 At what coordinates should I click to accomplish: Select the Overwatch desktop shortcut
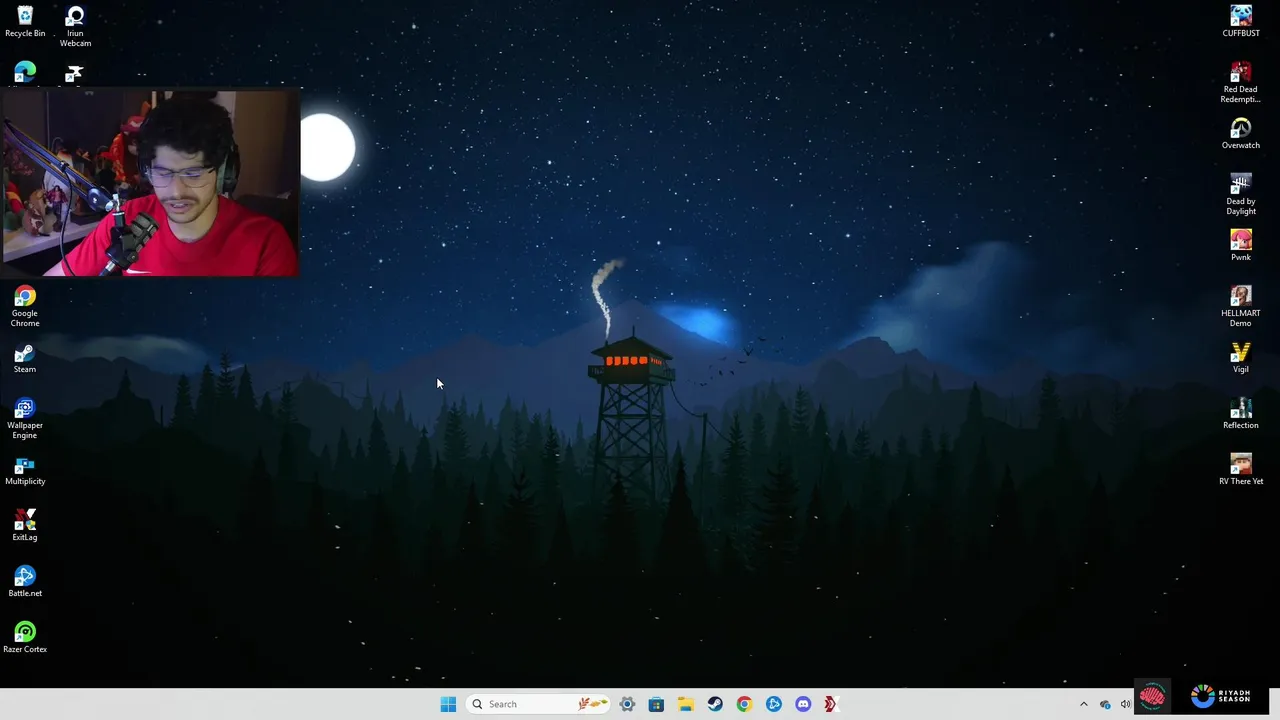[x=1241, y=134]
